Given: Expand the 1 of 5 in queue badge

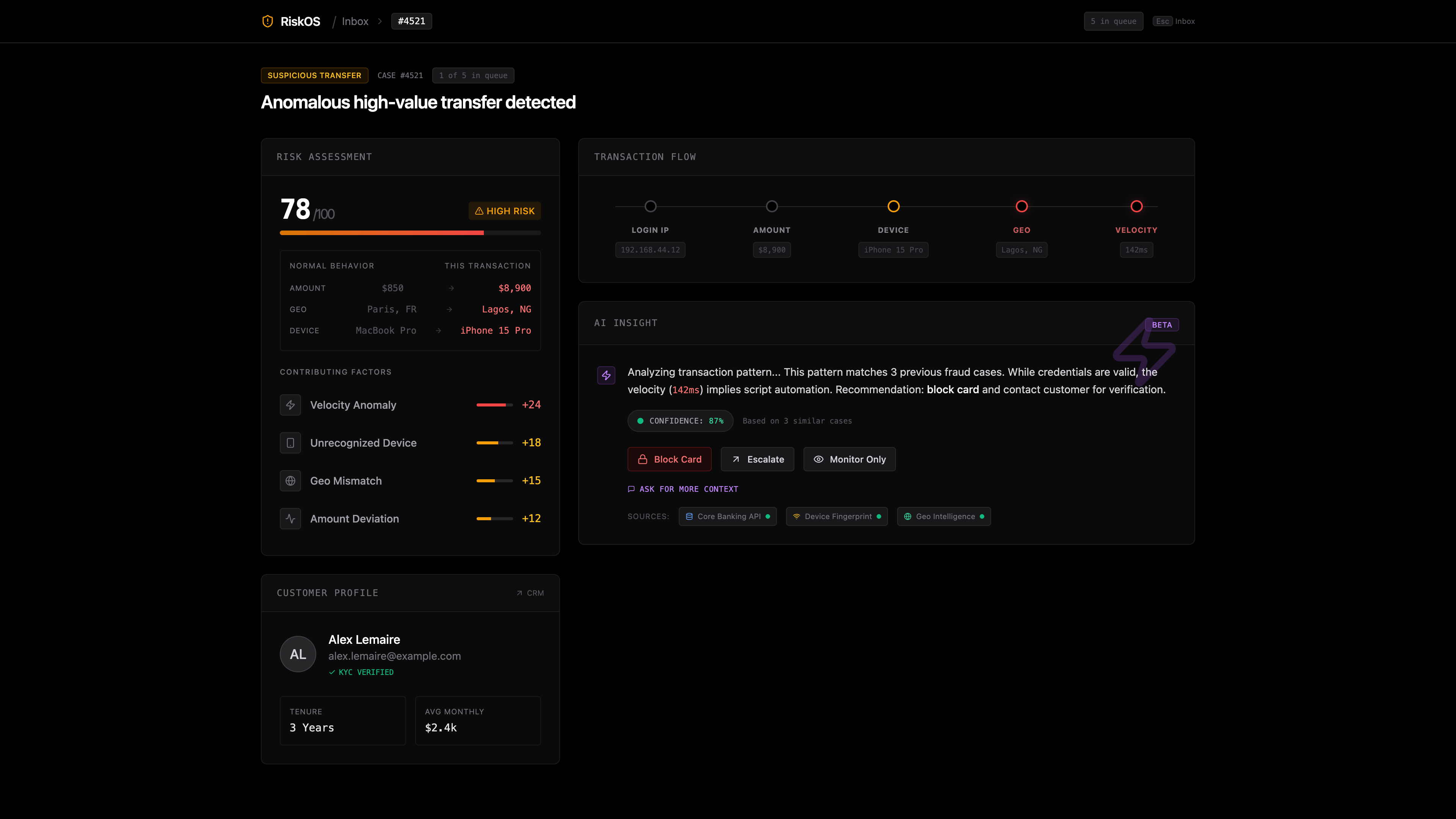Looking at the screenshot, I should pyautogui.click(x=473, y=75).
